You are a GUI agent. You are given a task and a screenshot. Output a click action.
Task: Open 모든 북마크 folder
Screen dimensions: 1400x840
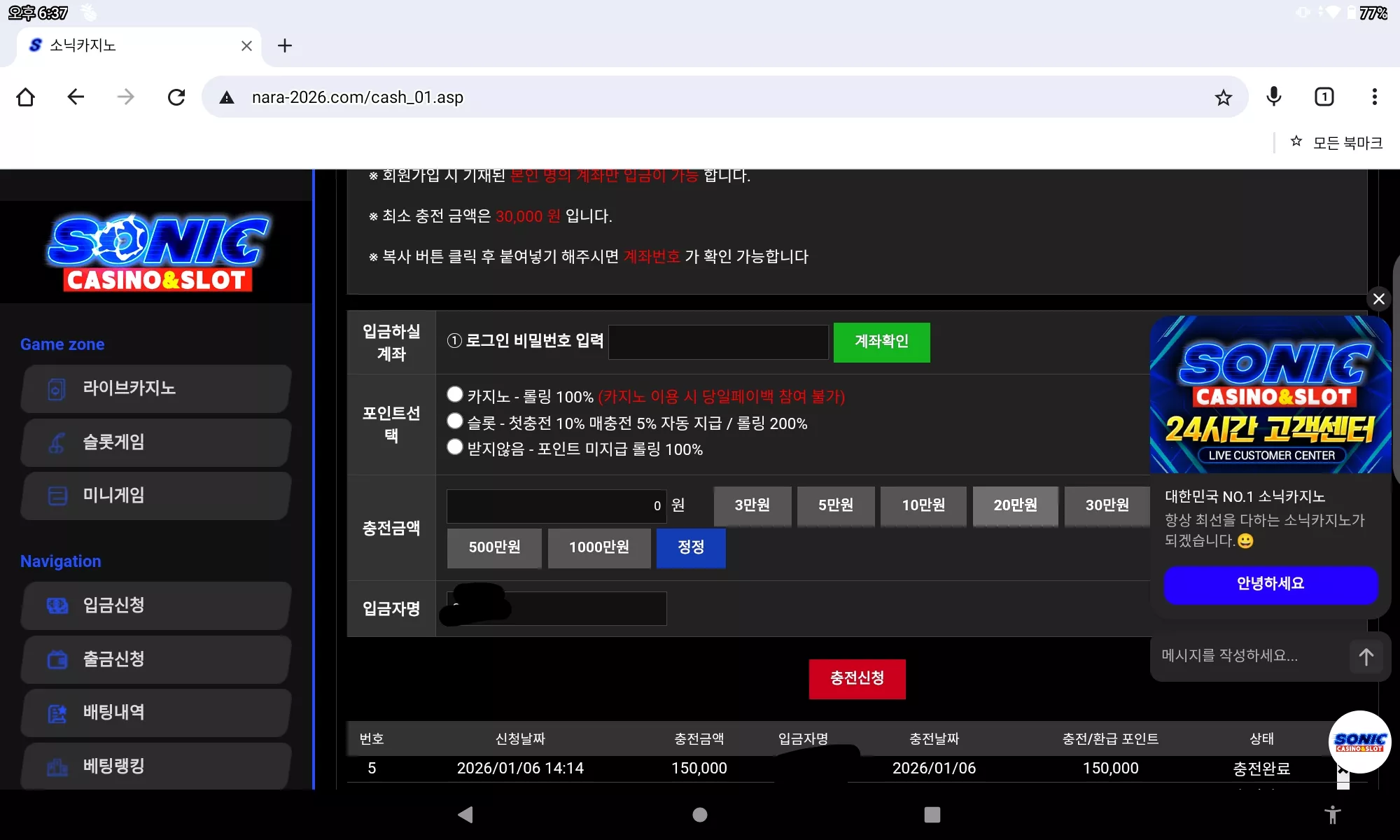point(1337,143)
